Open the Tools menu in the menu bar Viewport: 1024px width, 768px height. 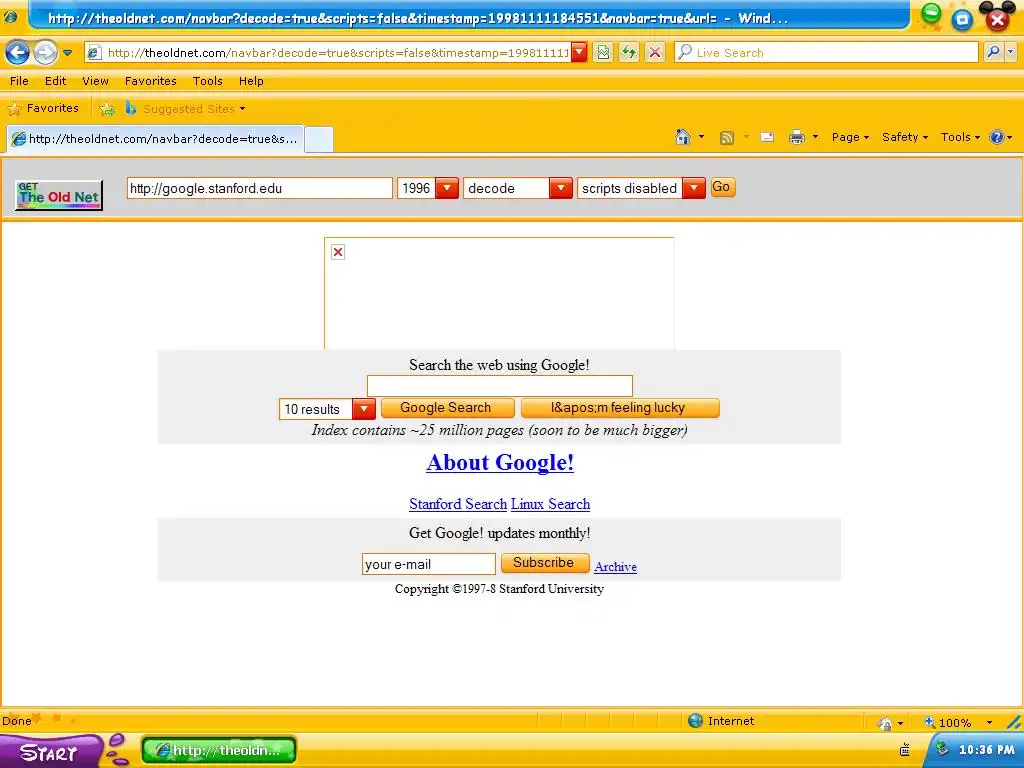click(208, 81)
